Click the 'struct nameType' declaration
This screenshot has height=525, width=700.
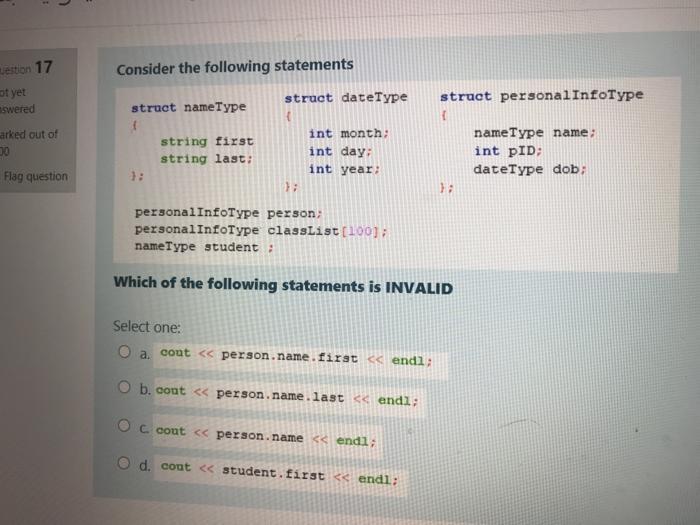[188, 107]
